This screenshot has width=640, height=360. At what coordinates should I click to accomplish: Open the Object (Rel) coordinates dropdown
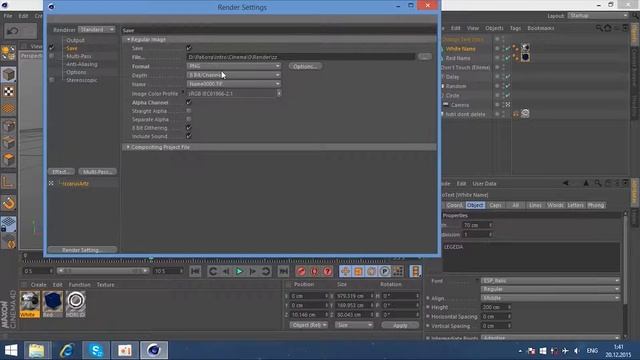pos(309,325)
